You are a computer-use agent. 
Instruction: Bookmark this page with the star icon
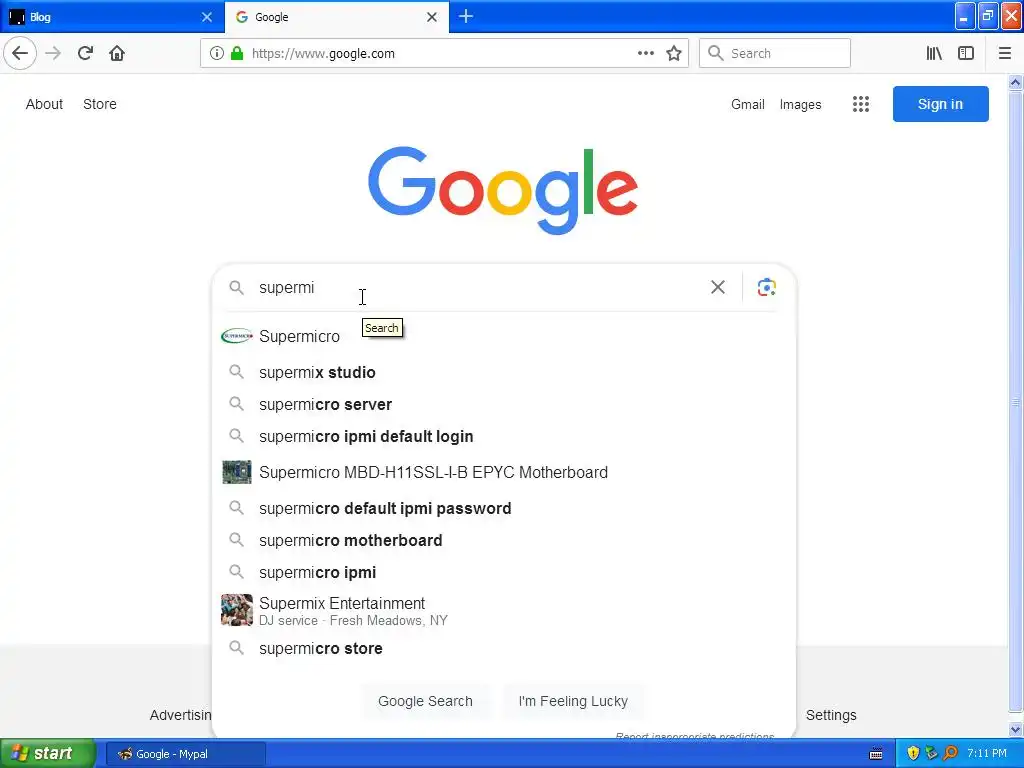pos(674,54)
